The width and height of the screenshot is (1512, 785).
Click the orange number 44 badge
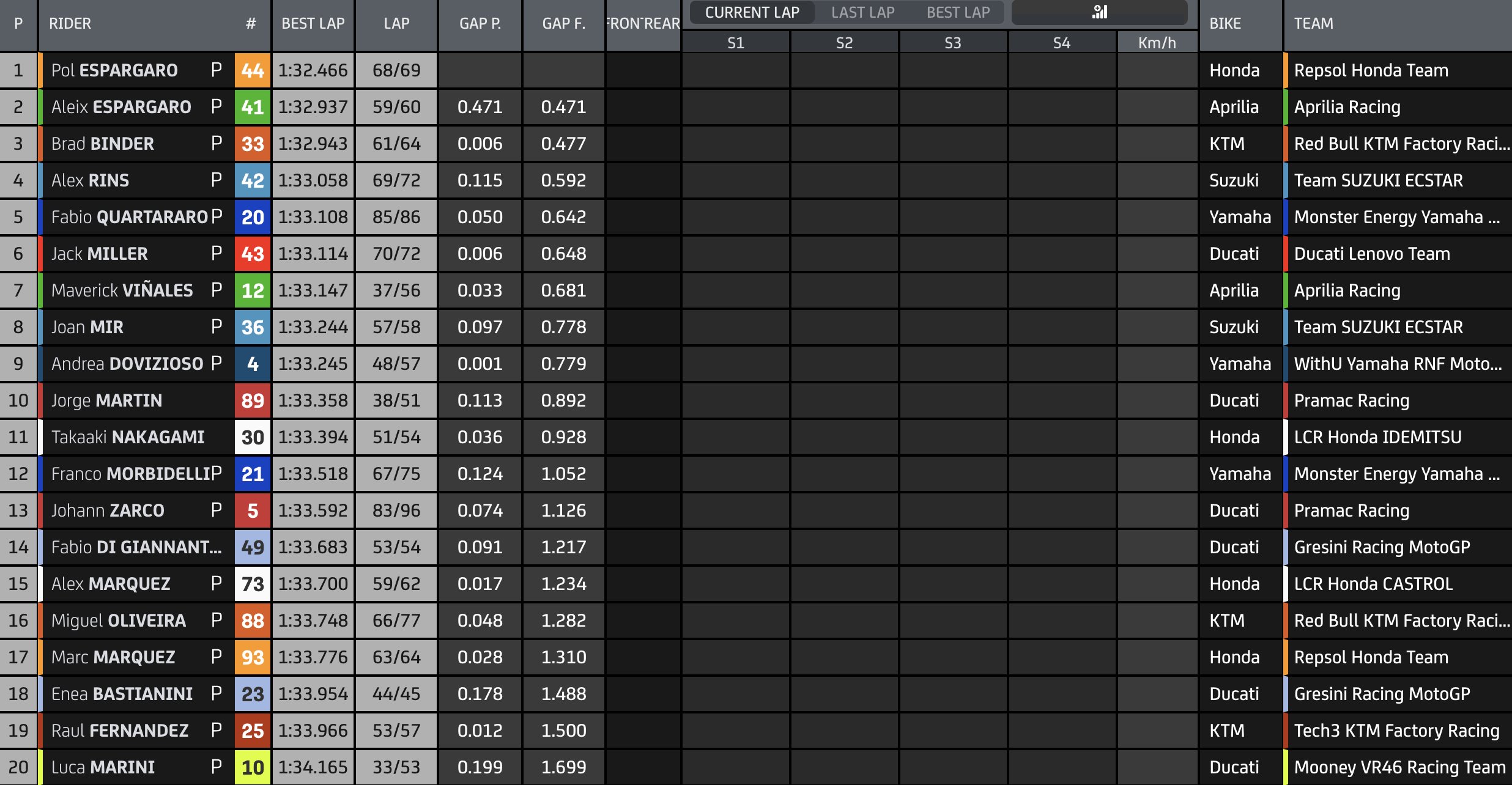click(x=253, y=70)
